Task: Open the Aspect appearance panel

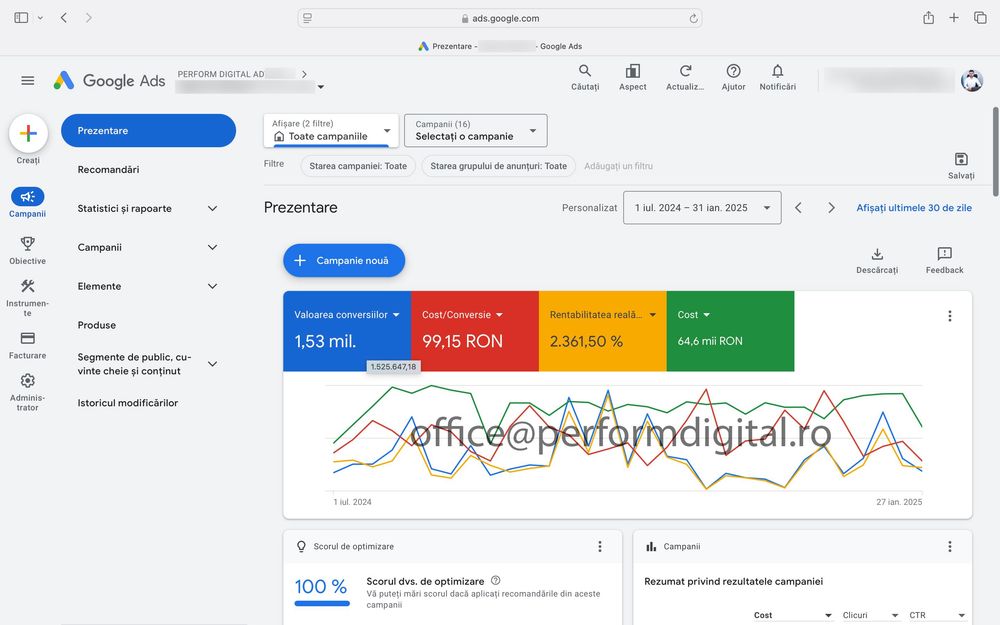Action: [x=633, y=77]
